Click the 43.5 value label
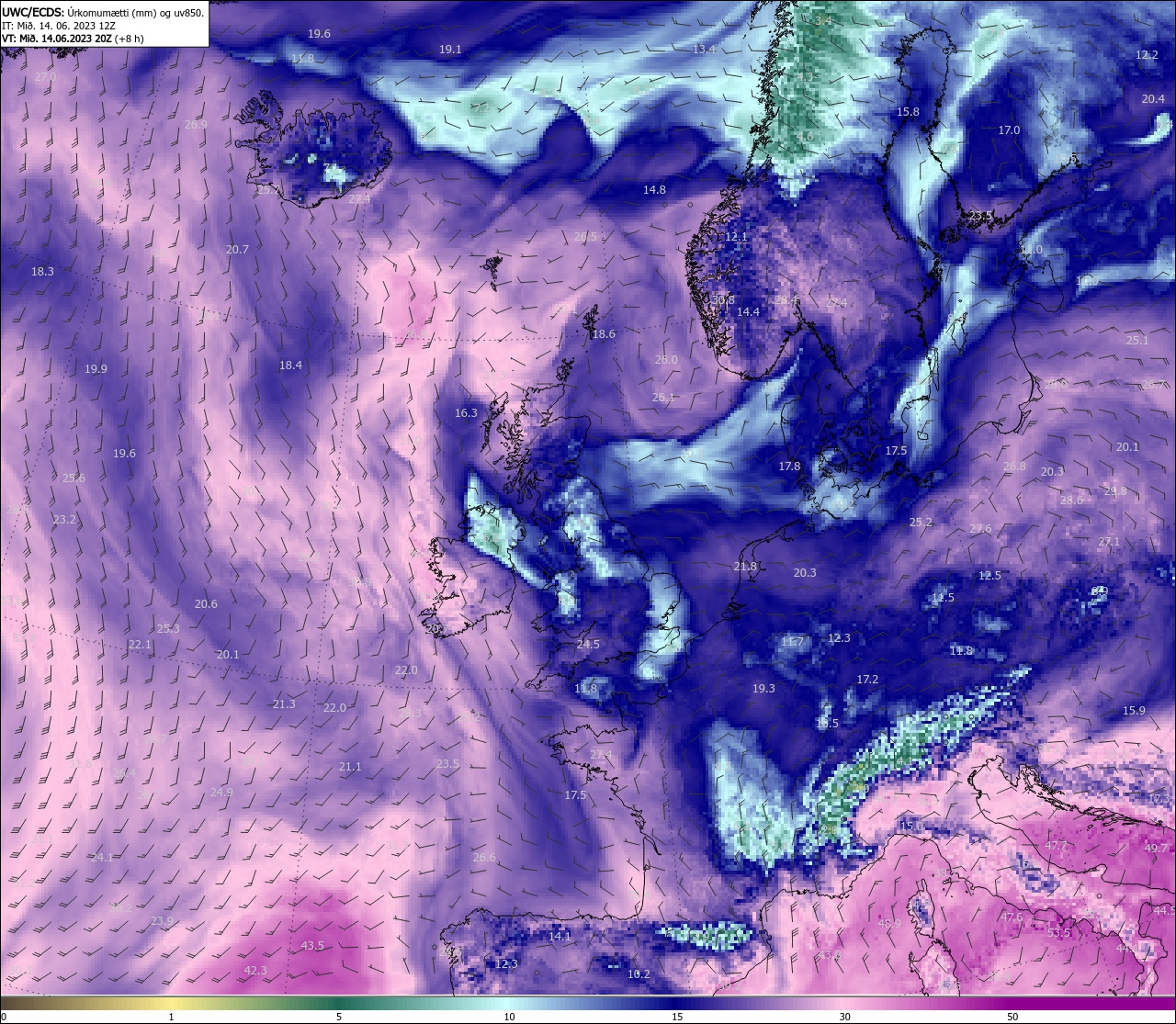 pyautogui.click(x=312, y=946)
